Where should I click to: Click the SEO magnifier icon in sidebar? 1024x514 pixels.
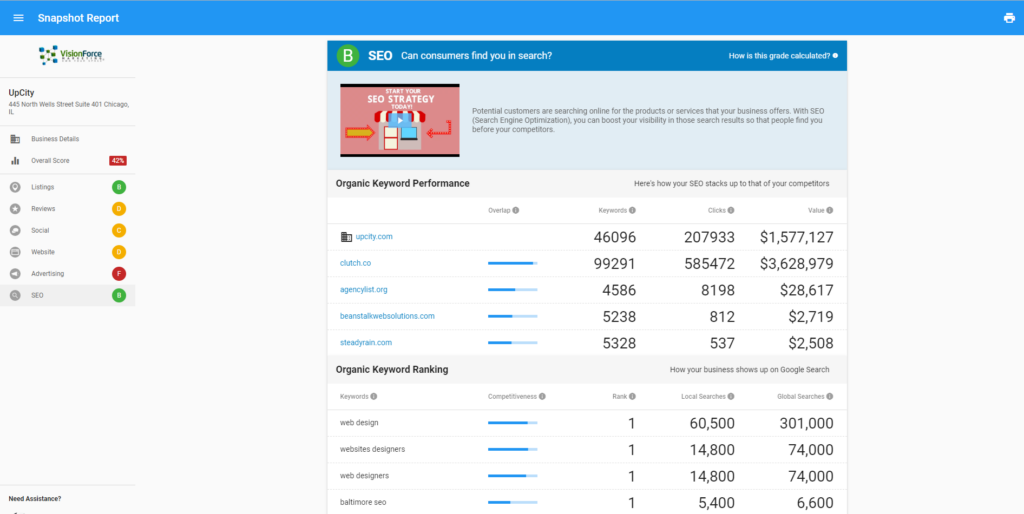coord(15,295)
